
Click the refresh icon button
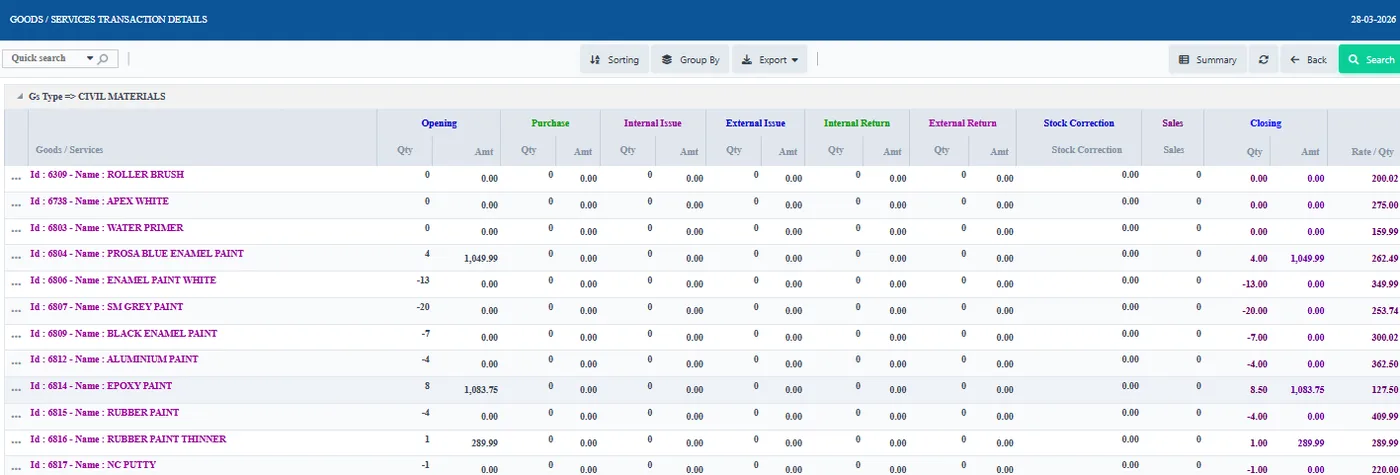click(1263, 60)
